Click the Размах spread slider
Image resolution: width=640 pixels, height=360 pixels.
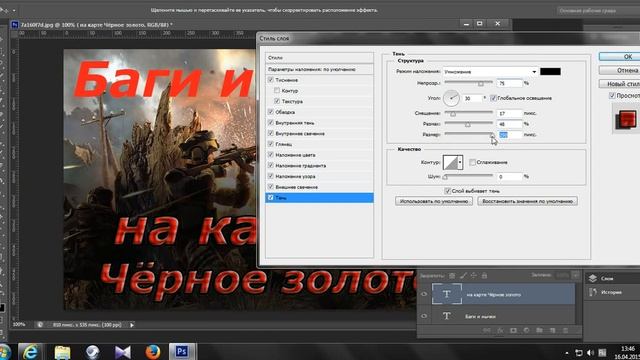(469, 124)
